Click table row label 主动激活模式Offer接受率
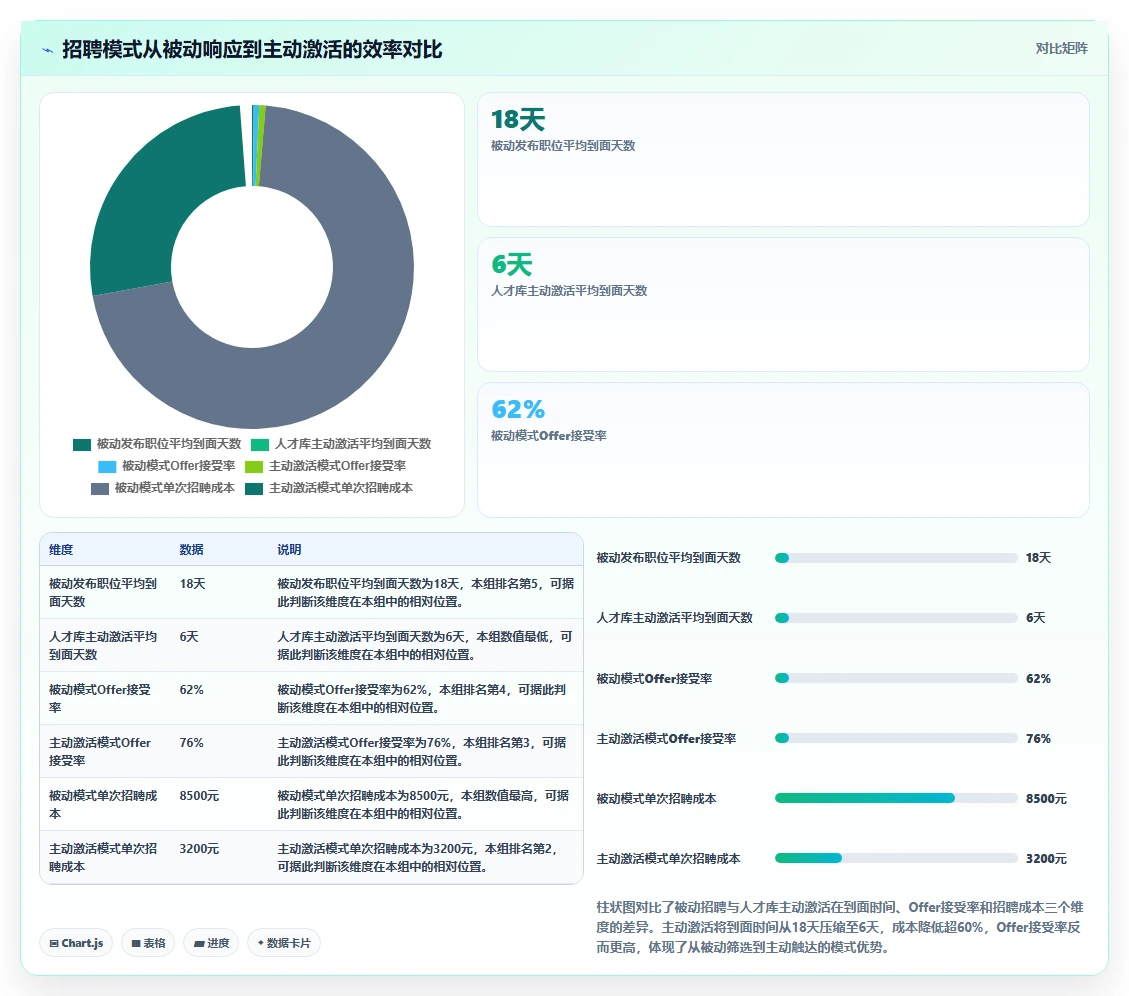Screen dimensions: 1129x996 [x=100, y=751]
